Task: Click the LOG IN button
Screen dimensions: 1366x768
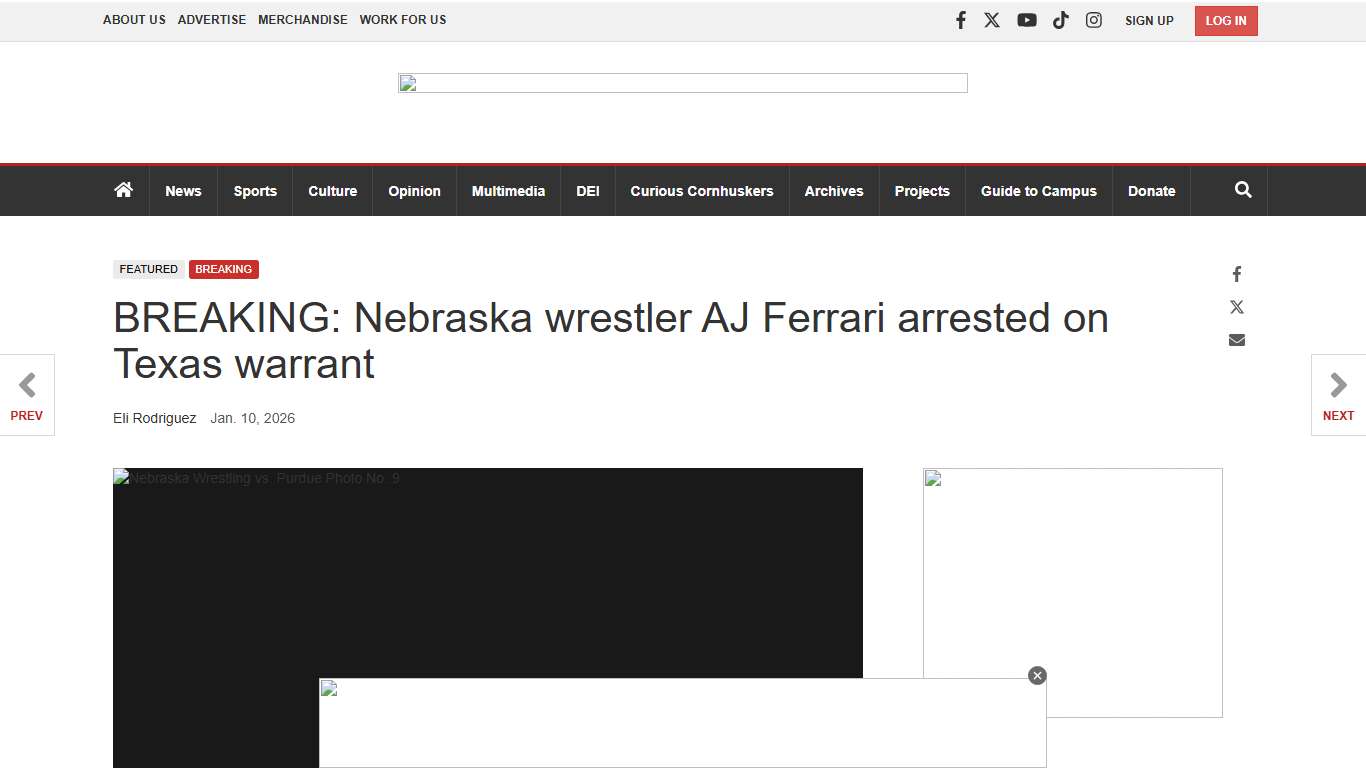Action: coord(1225,20)
